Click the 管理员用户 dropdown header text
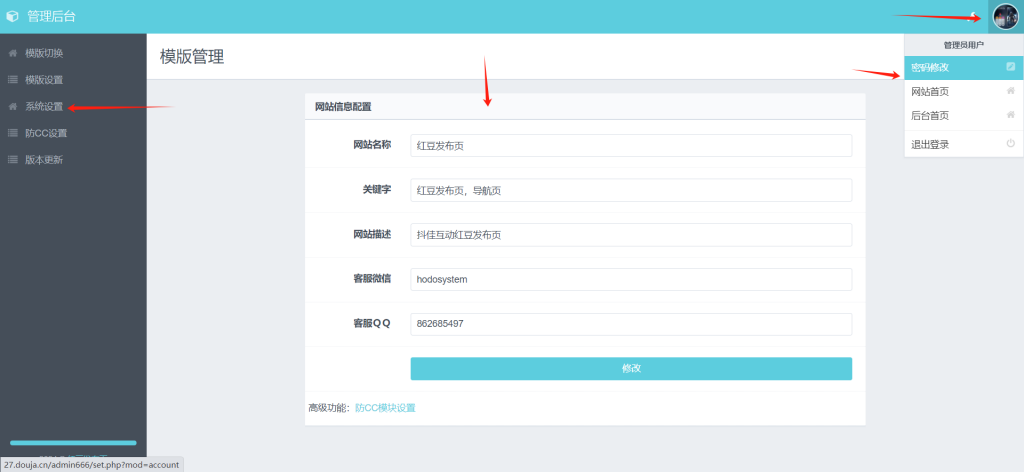 pos(963,45)
